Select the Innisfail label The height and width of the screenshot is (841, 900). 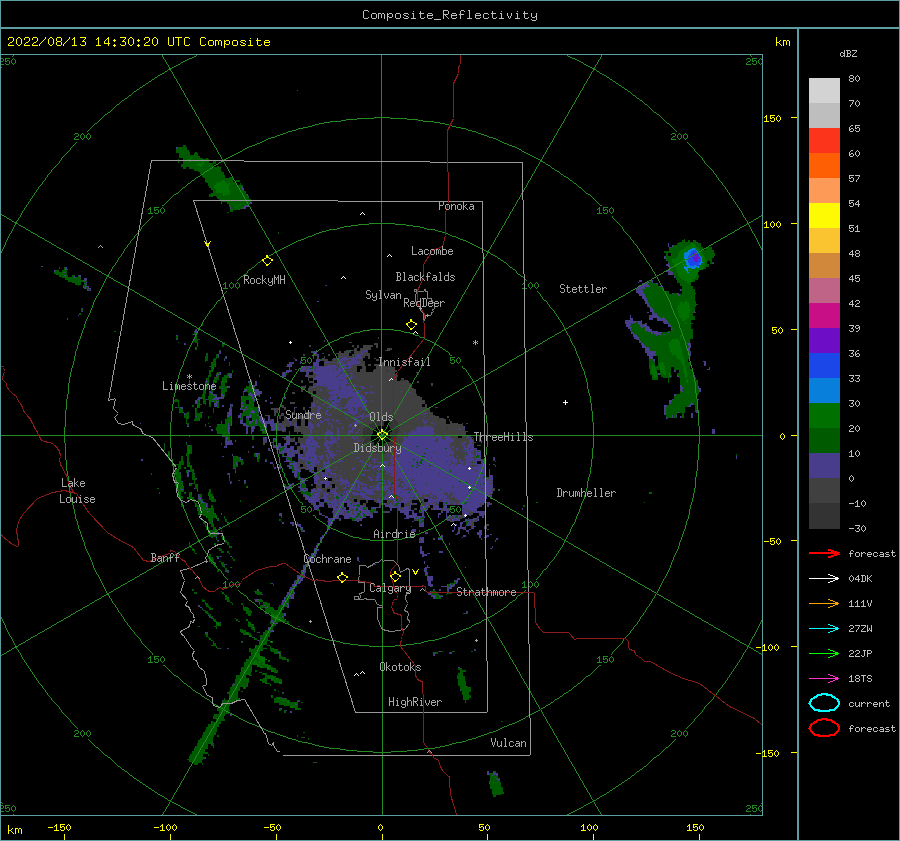click(x=404, y=362)
